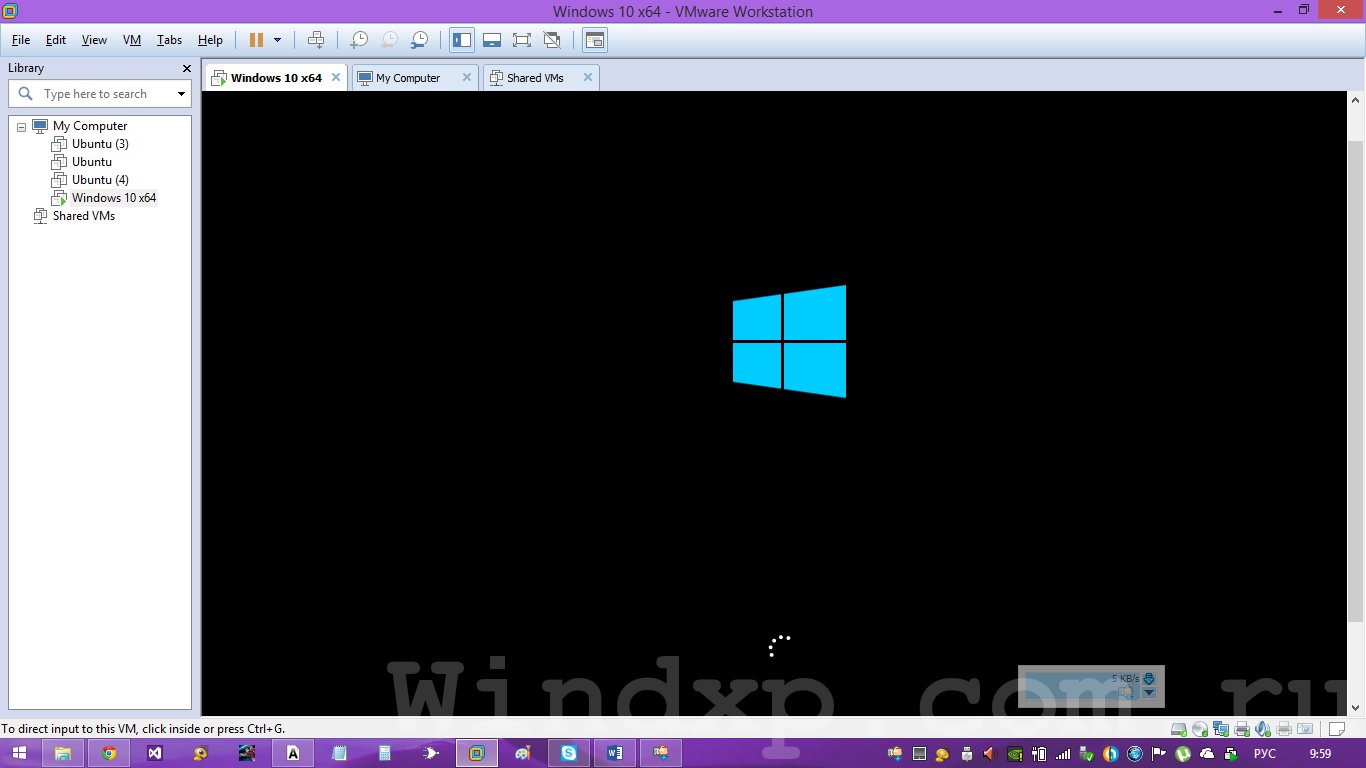Screen dimensions: 1366x768
Task: Close the My Computer tab
Action: (x=466, y=77)
